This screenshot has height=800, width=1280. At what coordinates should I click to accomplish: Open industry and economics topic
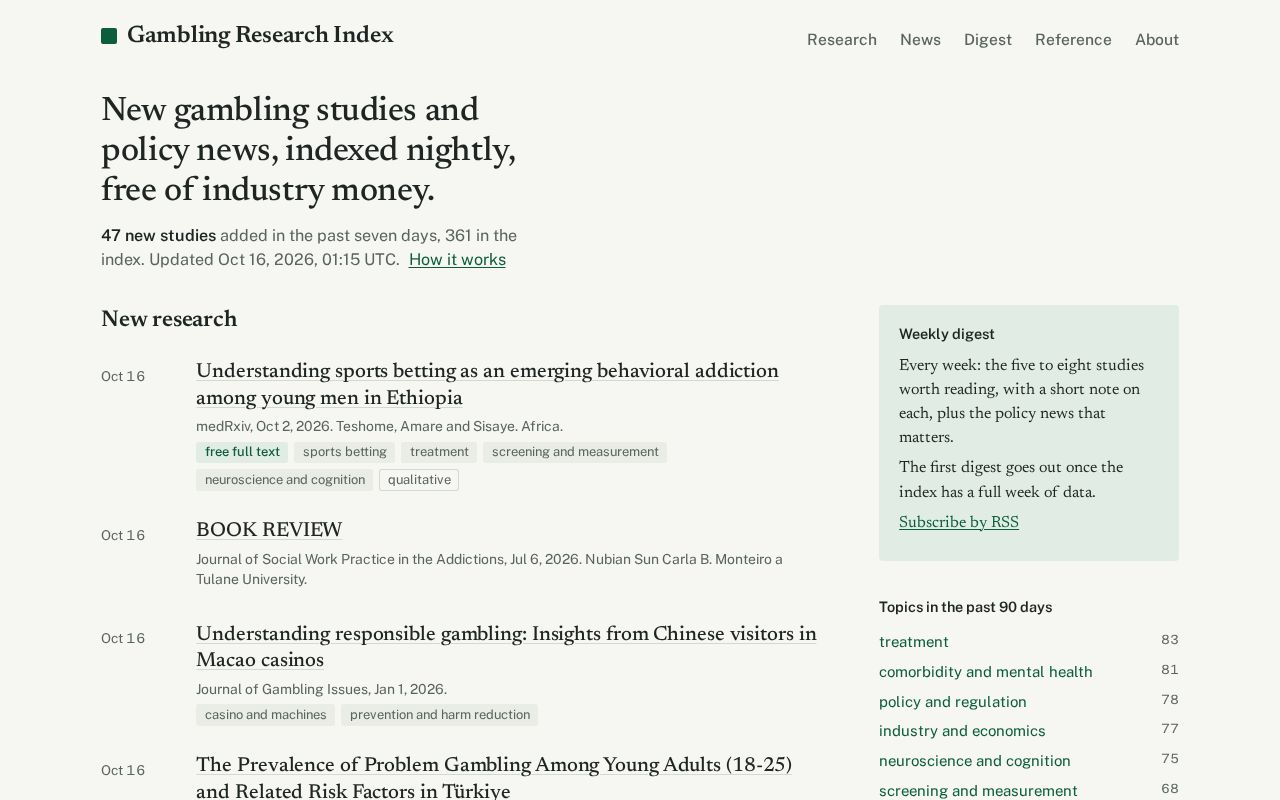coord(962,731)
